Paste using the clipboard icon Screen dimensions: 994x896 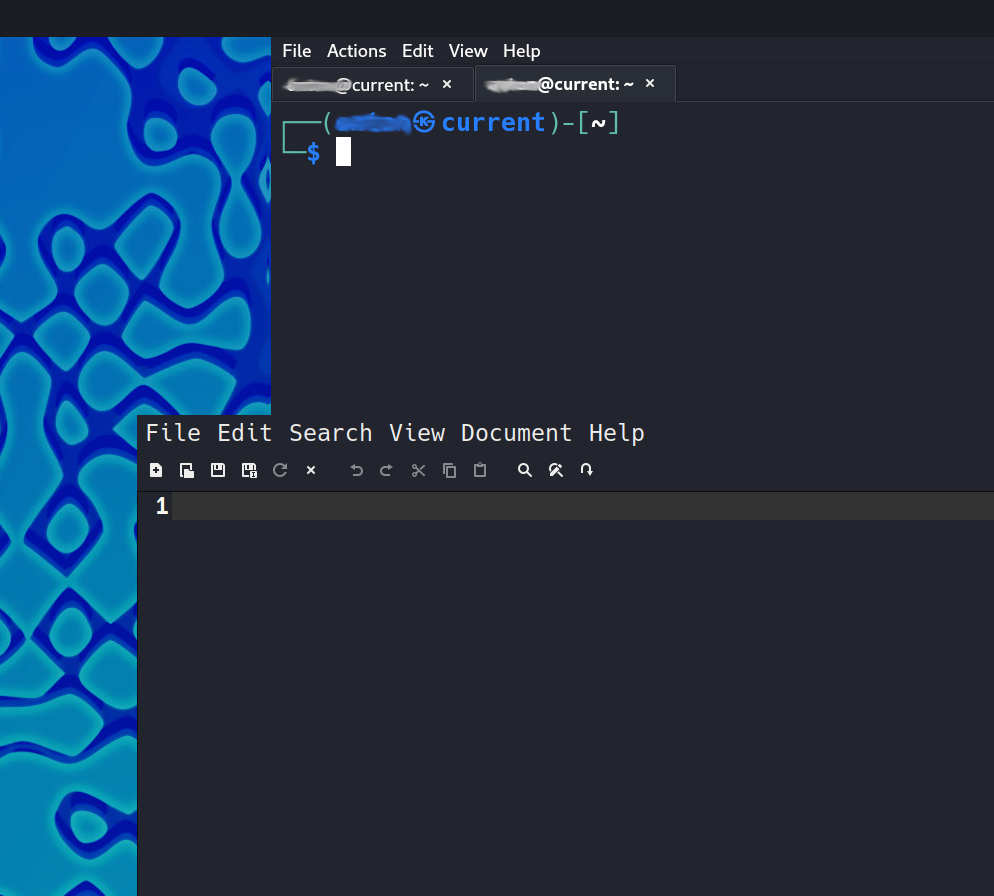[480, 470]
